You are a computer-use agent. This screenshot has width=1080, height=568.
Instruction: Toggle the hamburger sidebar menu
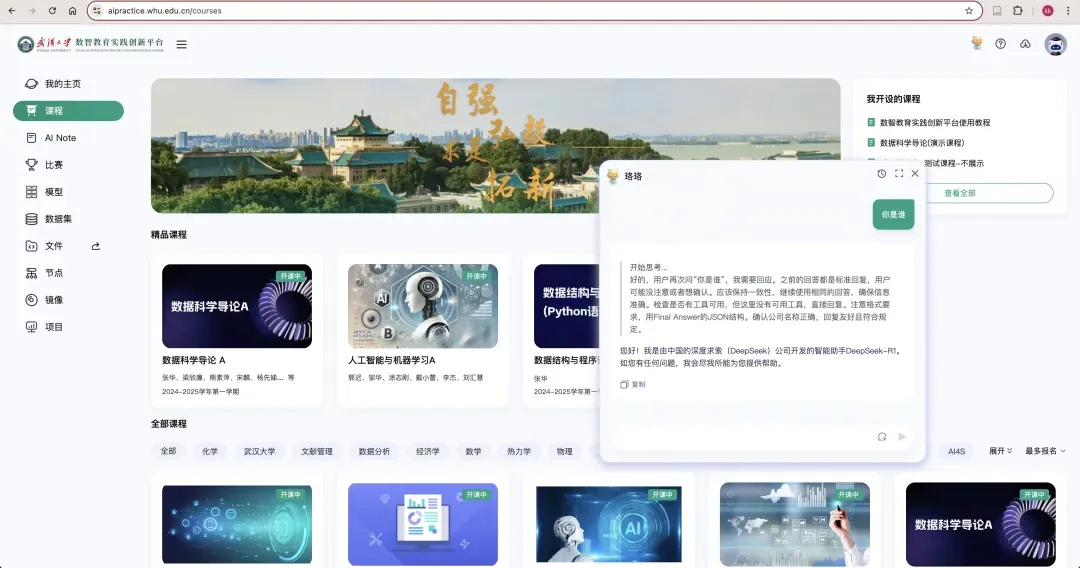point(181,44)
